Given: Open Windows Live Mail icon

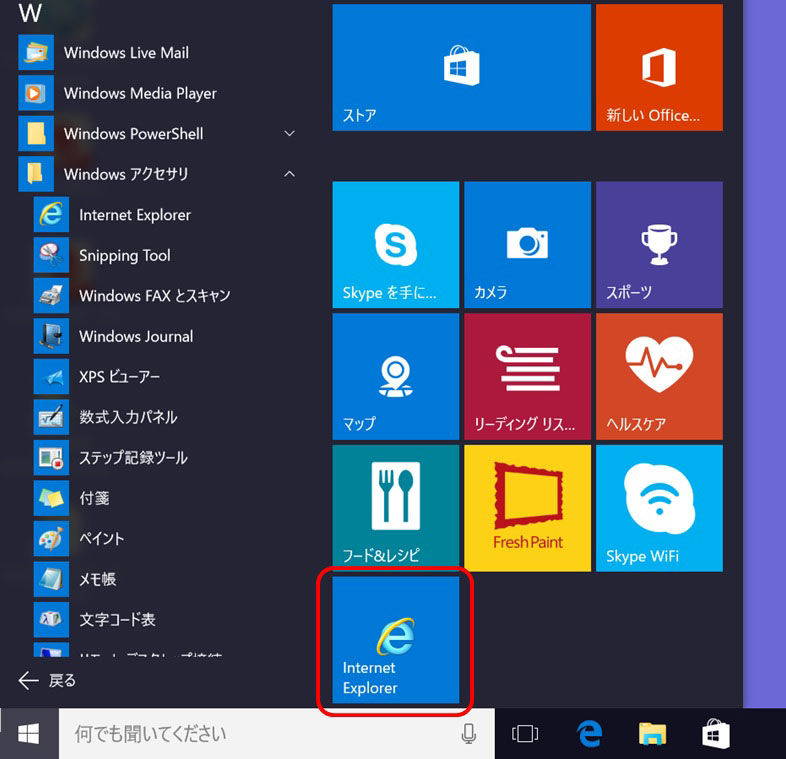Looking at the screenshot, I should pyautogui.click(x=36, y=53).
